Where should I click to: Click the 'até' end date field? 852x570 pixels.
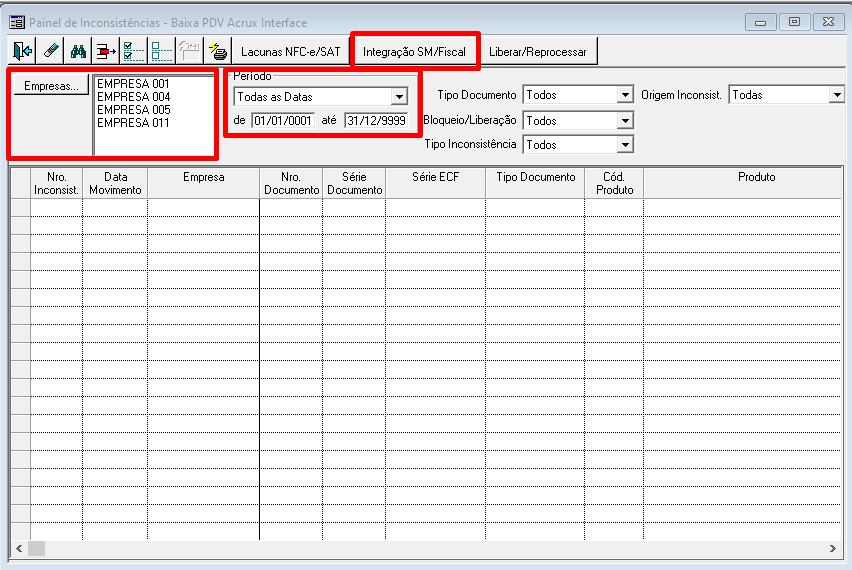(376, 120)
